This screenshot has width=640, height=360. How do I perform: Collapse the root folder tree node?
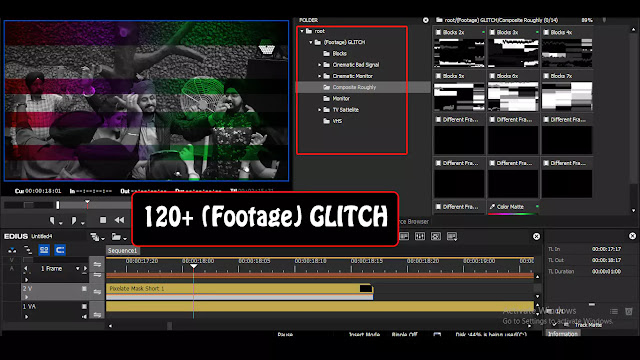pyautogui.click(x=302, y=31)
